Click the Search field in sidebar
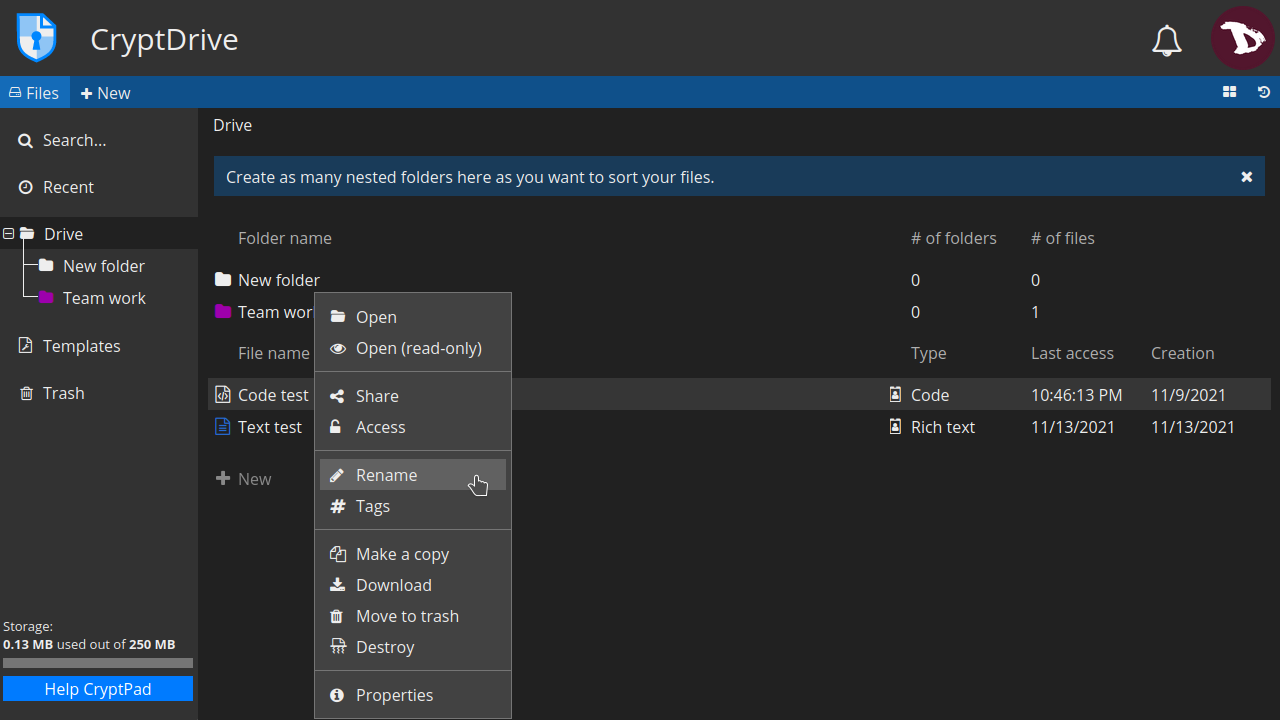Viewport: 1280px width, 720px height. coord(99,140)
